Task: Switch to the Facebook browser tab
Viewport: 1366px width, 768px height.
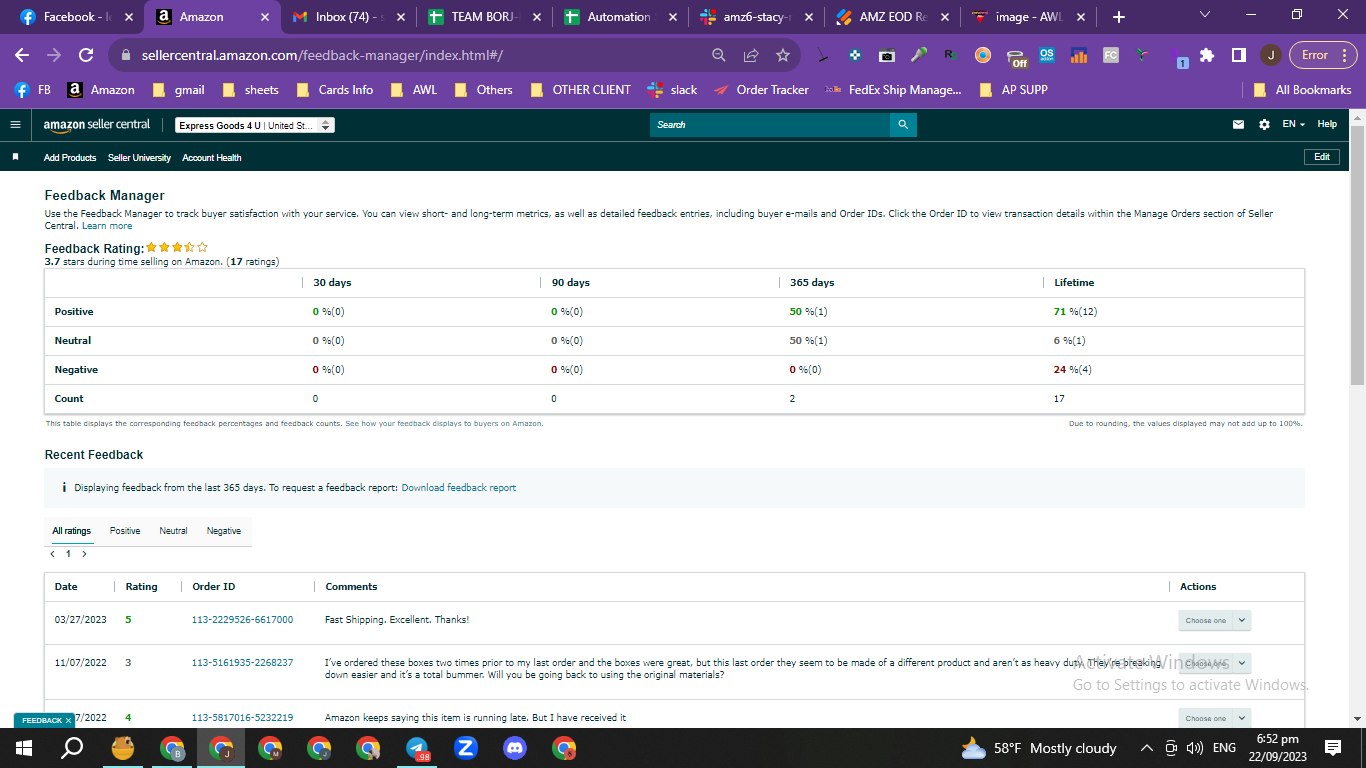Action: [74, 17]
